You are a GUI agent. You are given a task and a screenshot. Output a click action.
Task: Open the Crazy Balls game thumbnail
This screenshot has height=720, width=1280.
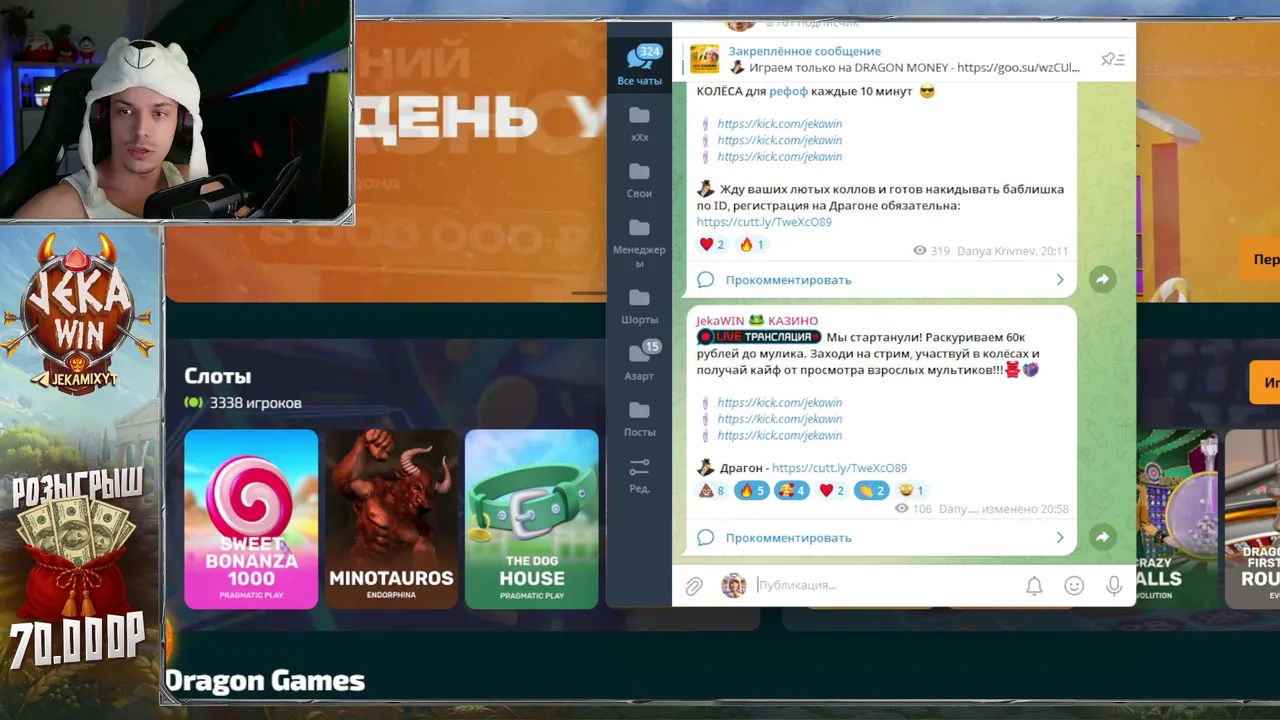tap(1177, 519)
